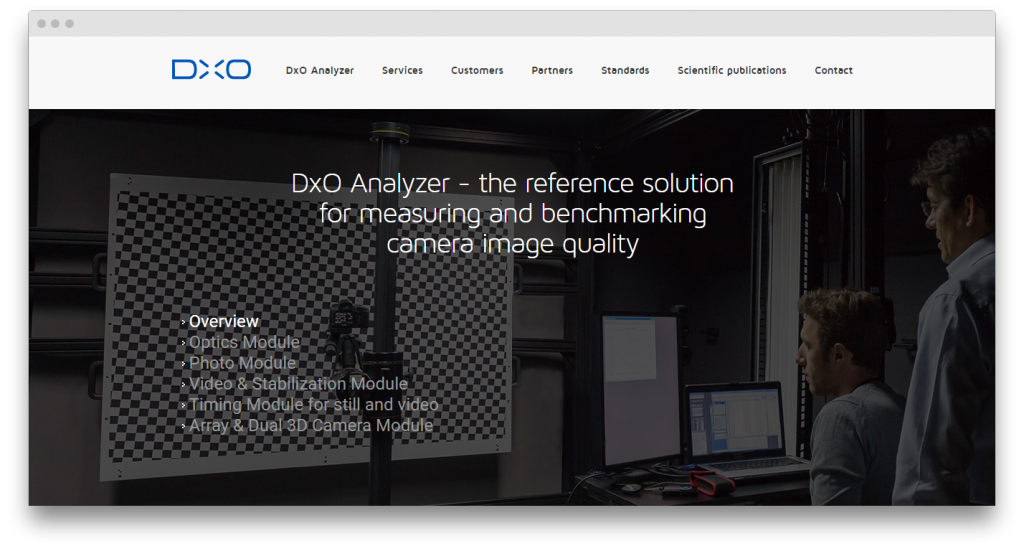Open Video & Stabilization Module
Viewport: 1024px width, 556px height.
point(298,384)
